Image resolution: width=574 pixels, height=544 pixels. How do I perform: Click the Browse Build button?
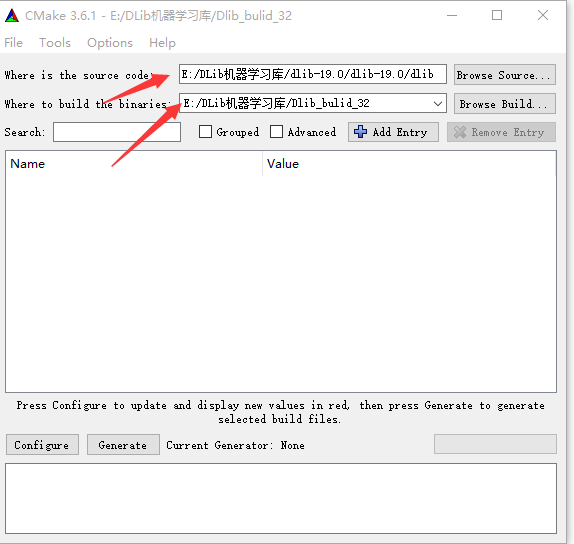[505, 104]
